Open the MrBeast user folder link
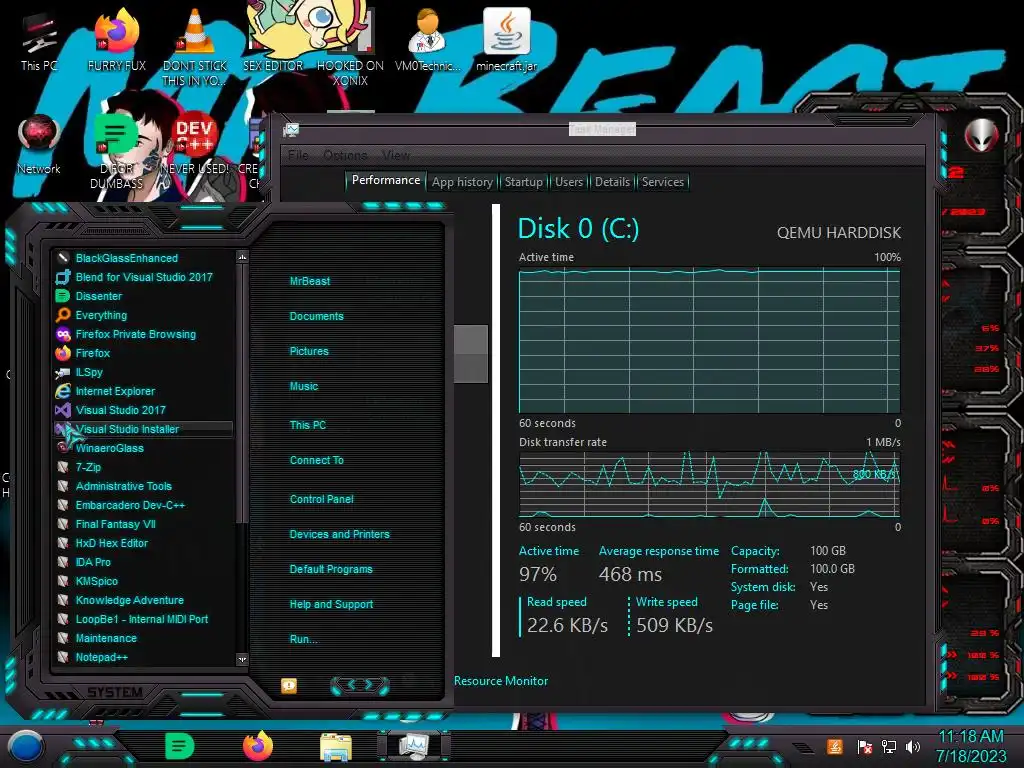 310,281
